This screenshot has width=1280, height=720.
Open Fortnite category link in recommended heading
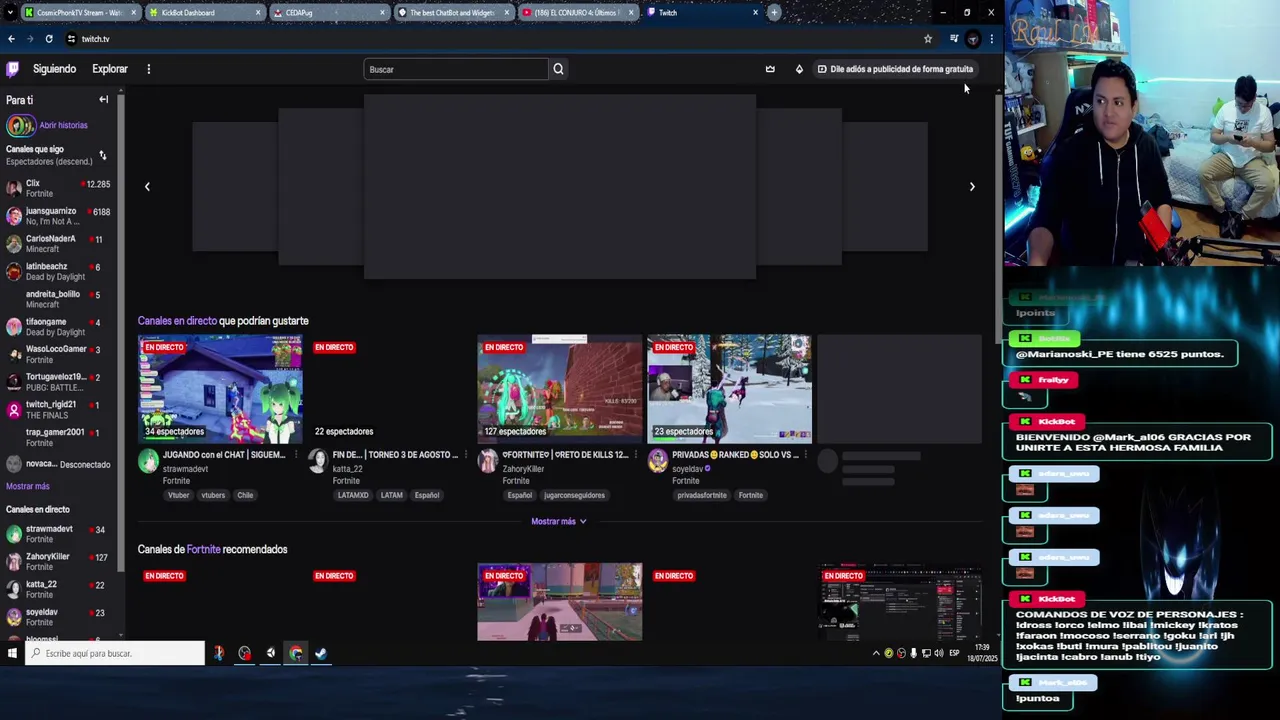(x=203, y=549)
